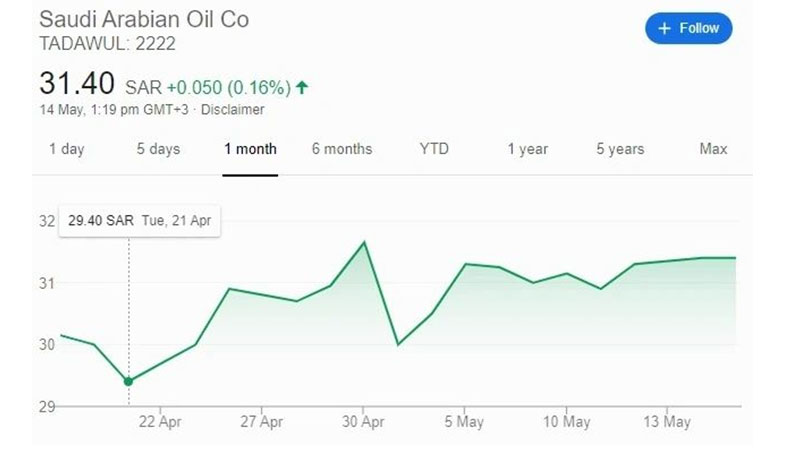Click the green data point on 21 Apr
The image size is (786, 473).
[x=128, y=381]
